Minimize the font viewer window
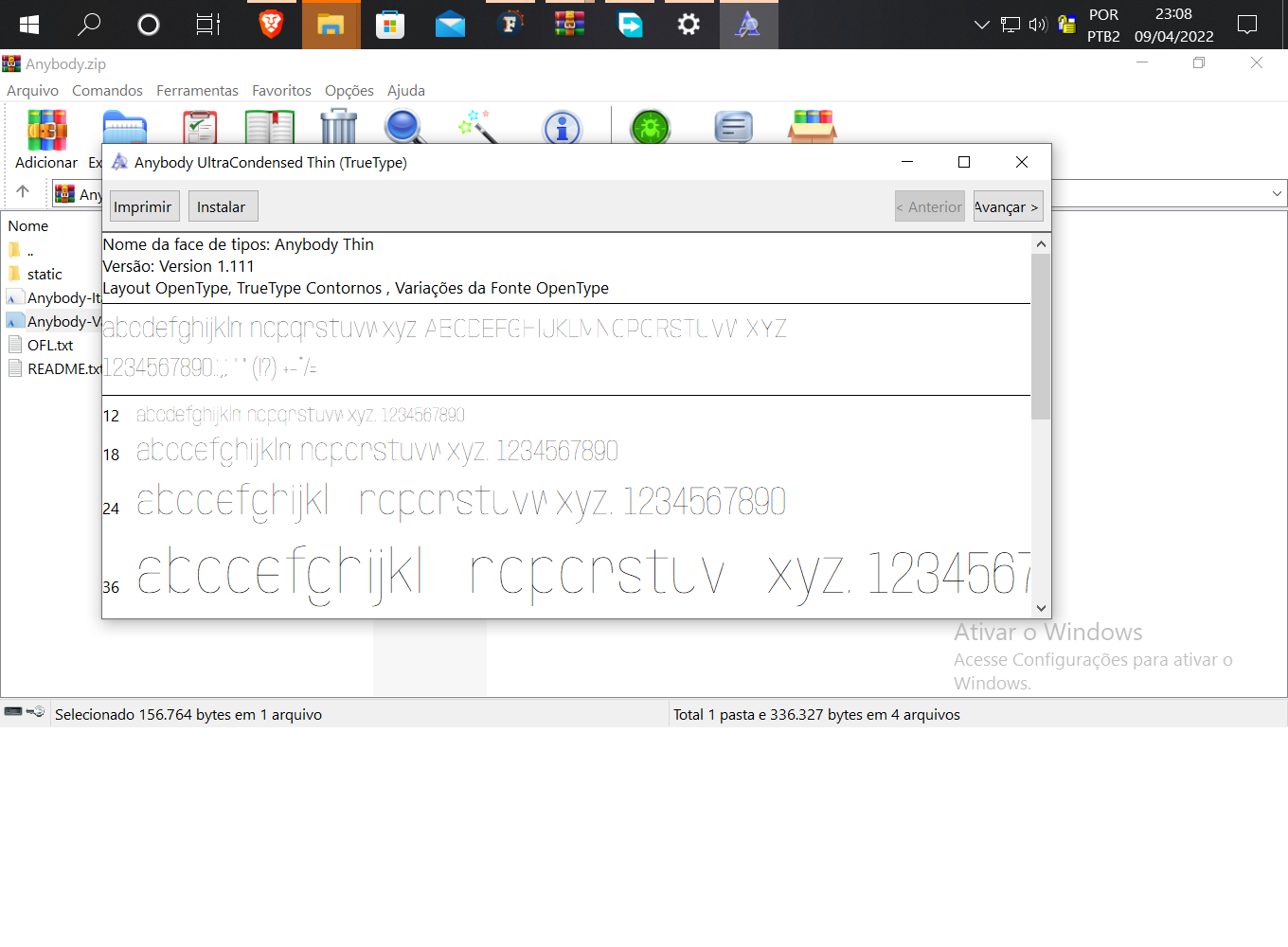 pyautogui.click(x=907, y=162)
